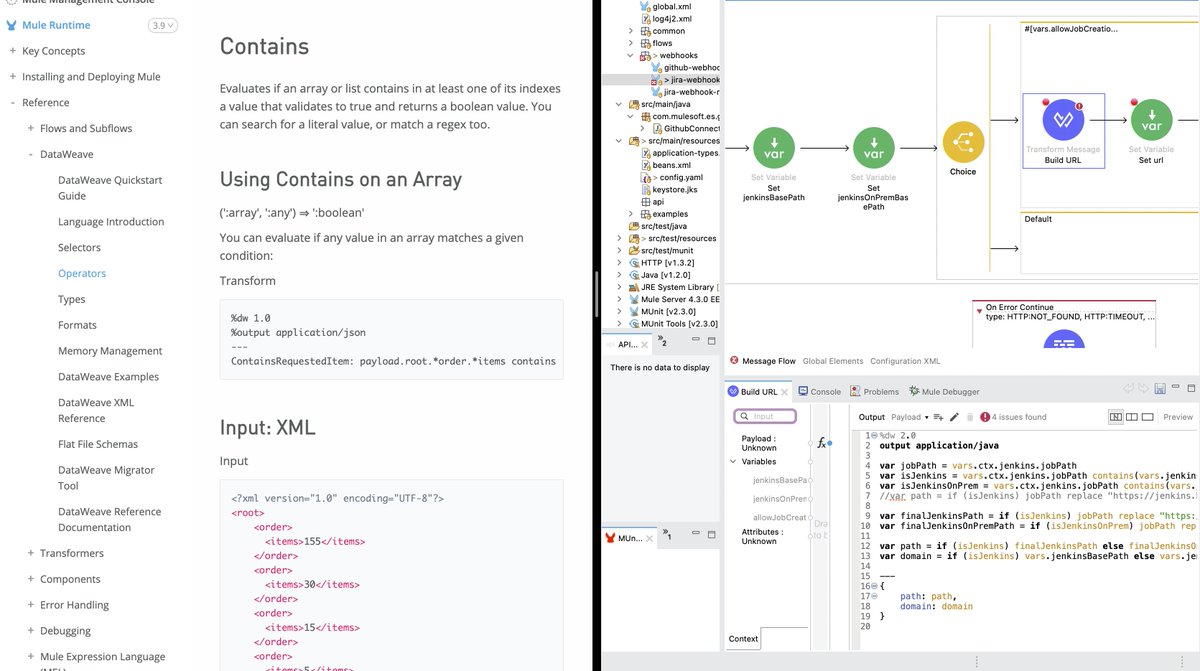Click the add target icon beside Payload

point(938,417)
